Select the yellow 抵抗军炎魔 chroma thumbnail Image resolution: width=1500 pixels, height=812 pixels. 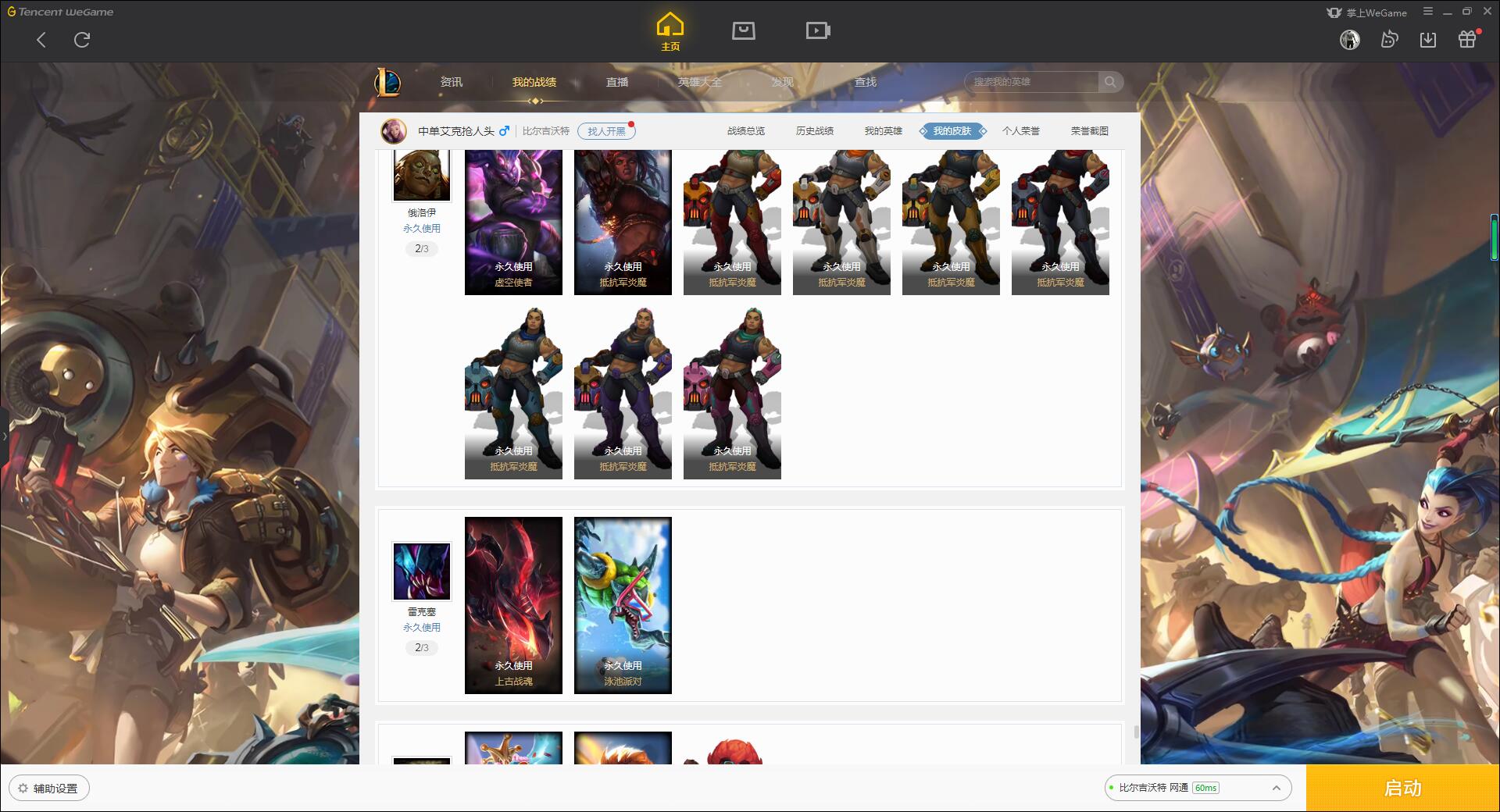click(951, 223)
